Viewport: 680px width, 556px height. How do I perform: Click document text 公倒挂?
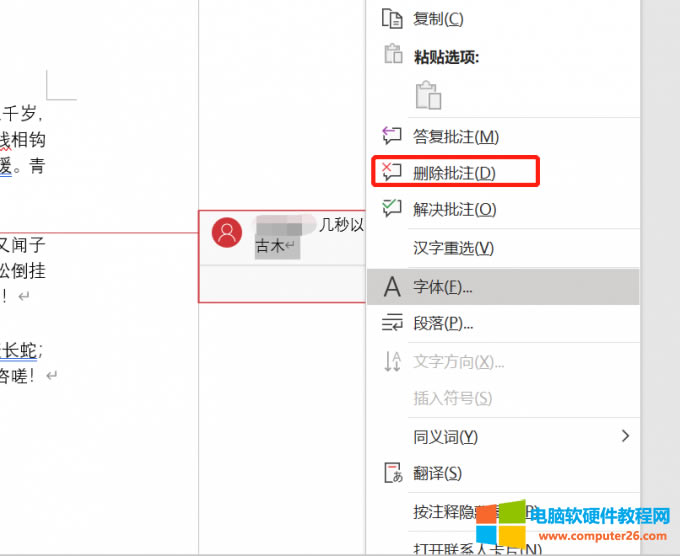(x=23, y=271)
